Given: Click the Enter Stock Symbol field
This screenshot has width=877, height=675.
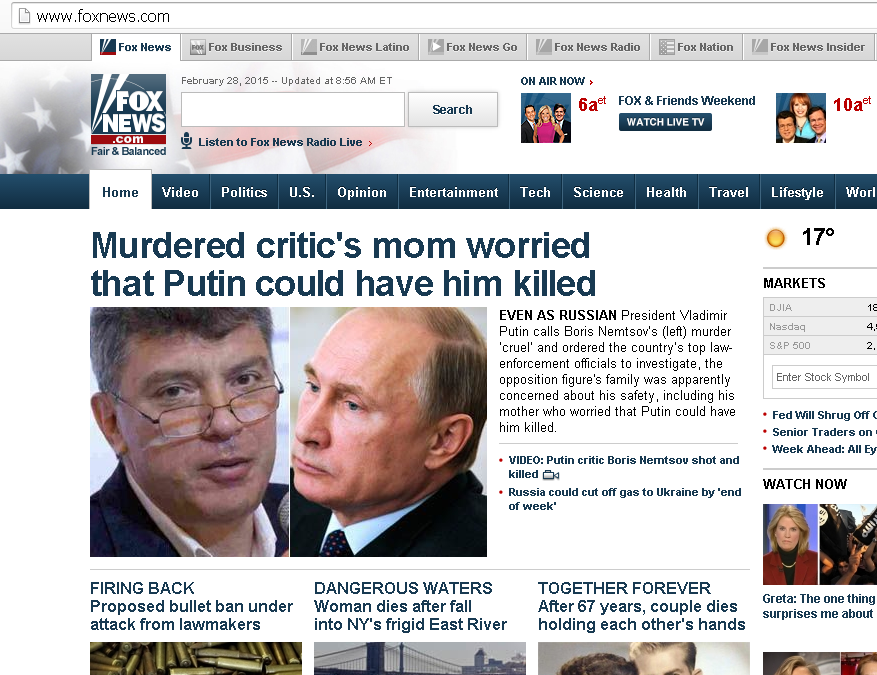Looking at the screenshot, I should point(824,377).
